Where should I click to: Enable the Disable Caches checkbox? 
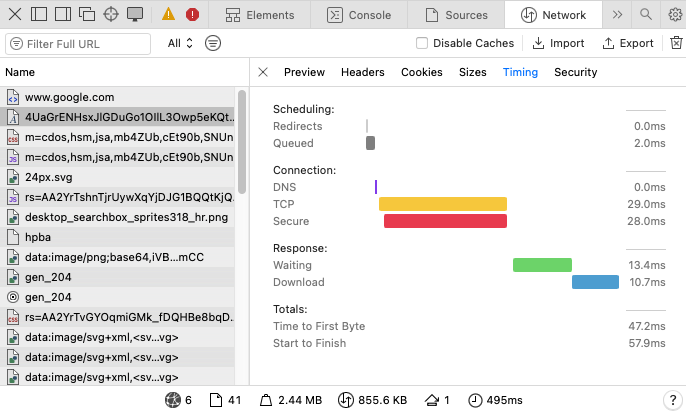tap(422, 43)
